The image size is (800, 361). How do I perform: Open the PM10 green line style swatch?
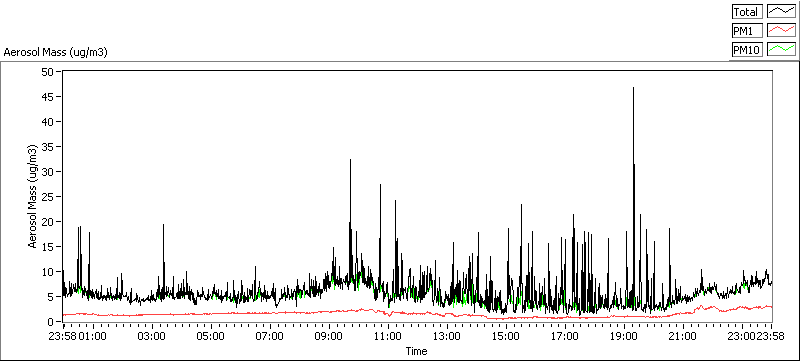[781, 49]
